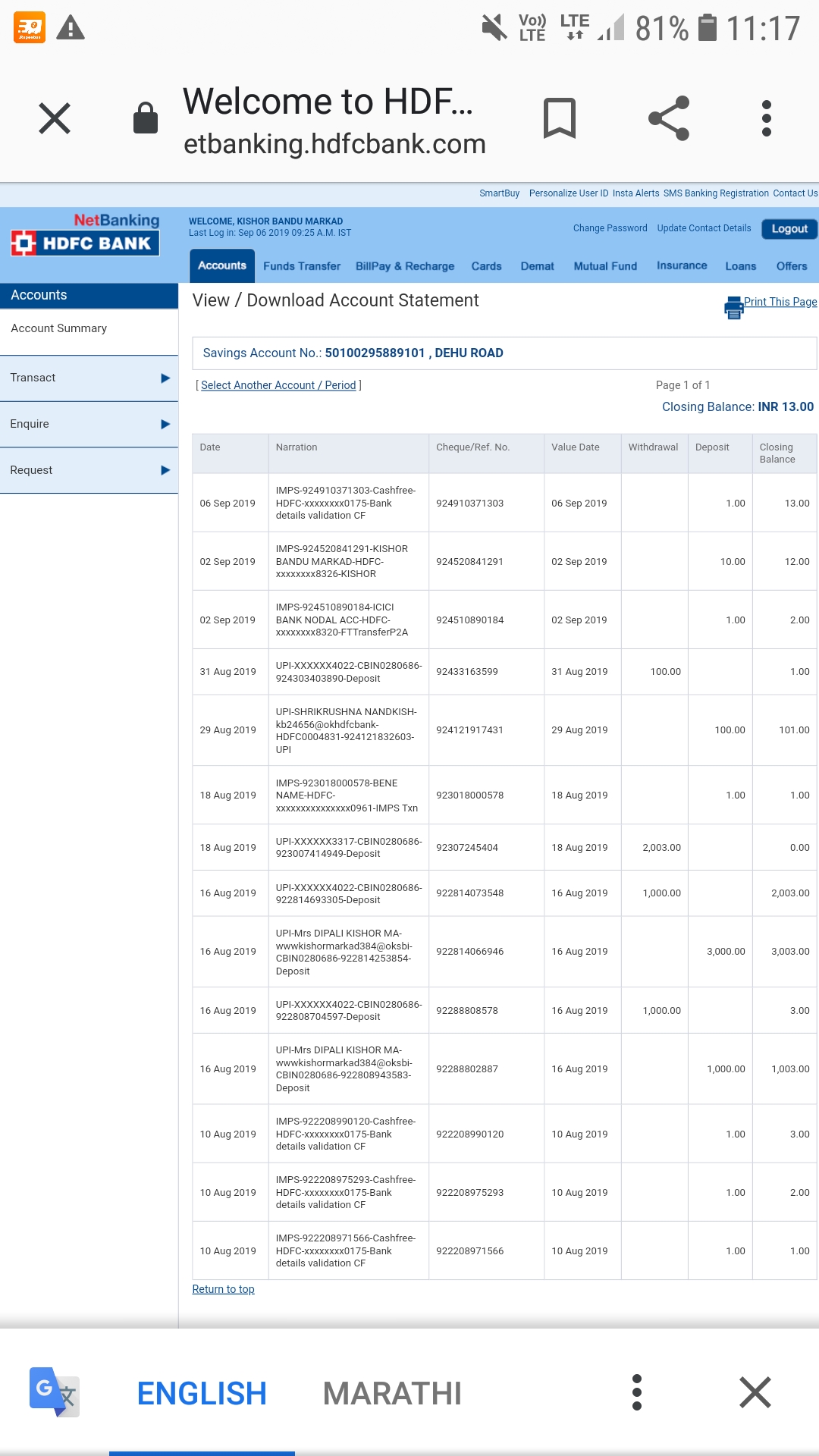The width and height of the screenshot is (819, 1456).
Task: Click account number 50100295889101
Action: pyautogui.click(x=375, y=353)
